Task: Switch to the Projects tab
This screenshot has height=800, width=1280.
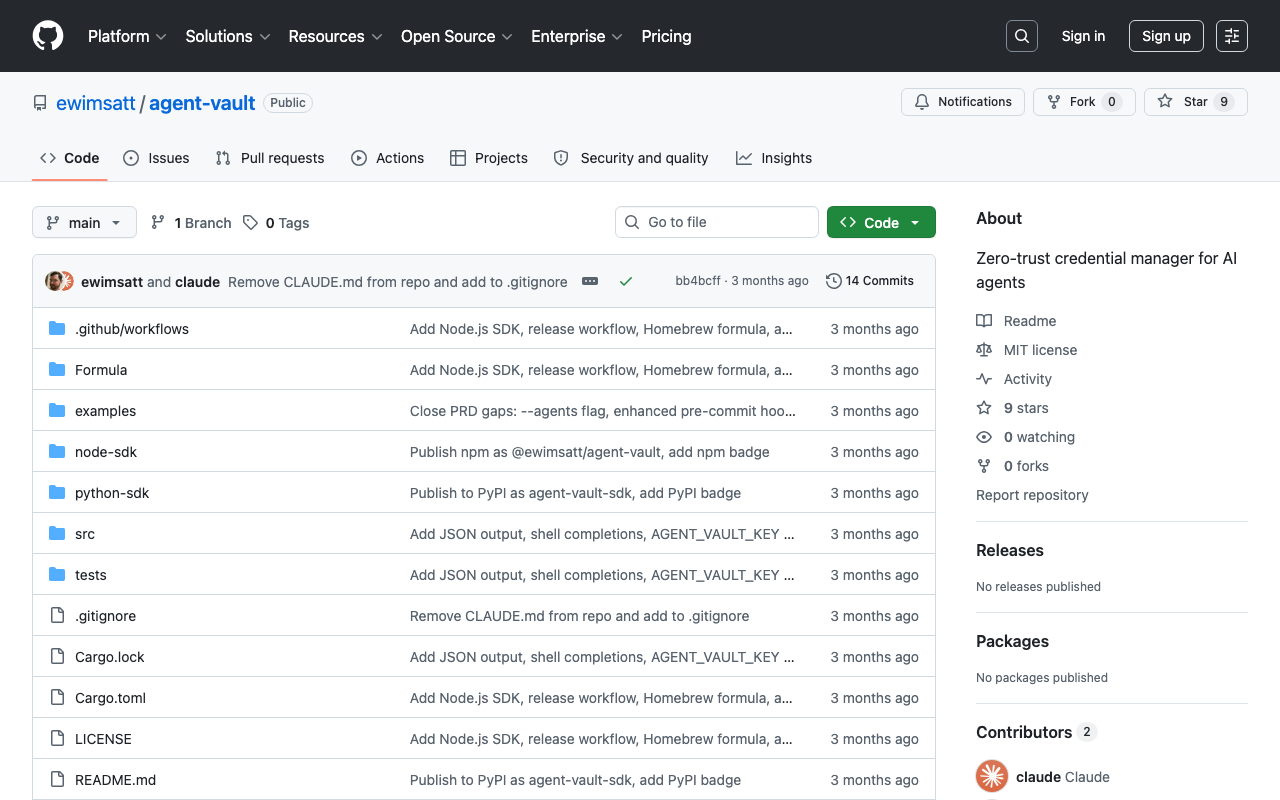Action: click(x=489, y=158)
